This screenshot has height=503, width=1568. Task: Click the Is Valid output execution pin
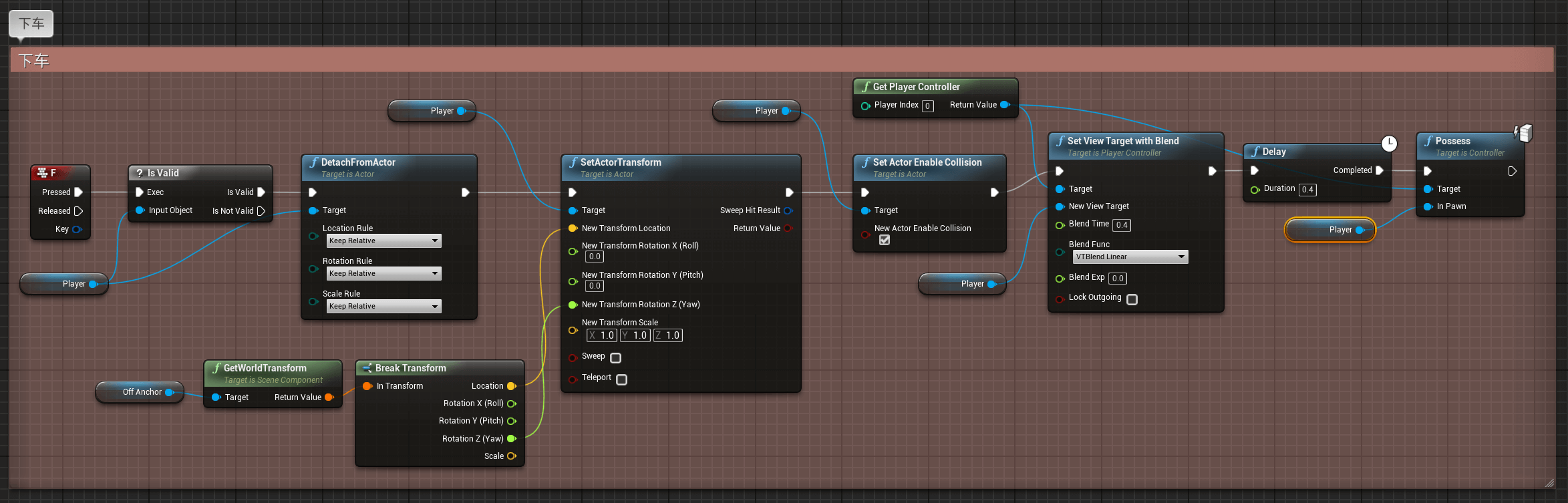(261, 192)
